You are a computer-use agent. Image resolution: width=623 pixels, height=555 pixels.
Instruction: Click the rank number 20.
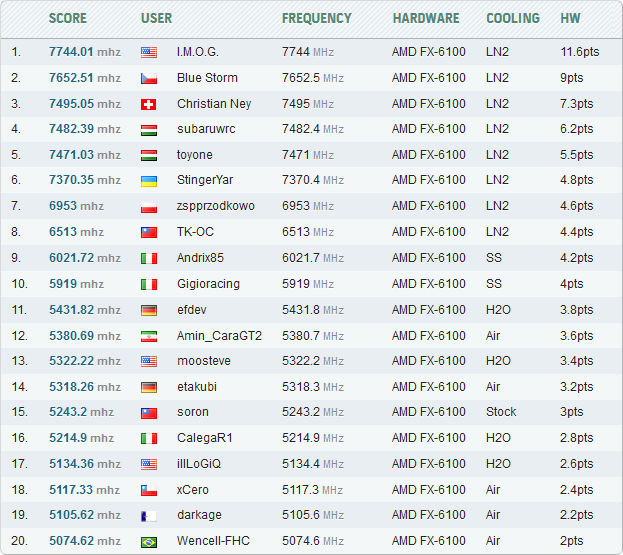coord(19,541)
